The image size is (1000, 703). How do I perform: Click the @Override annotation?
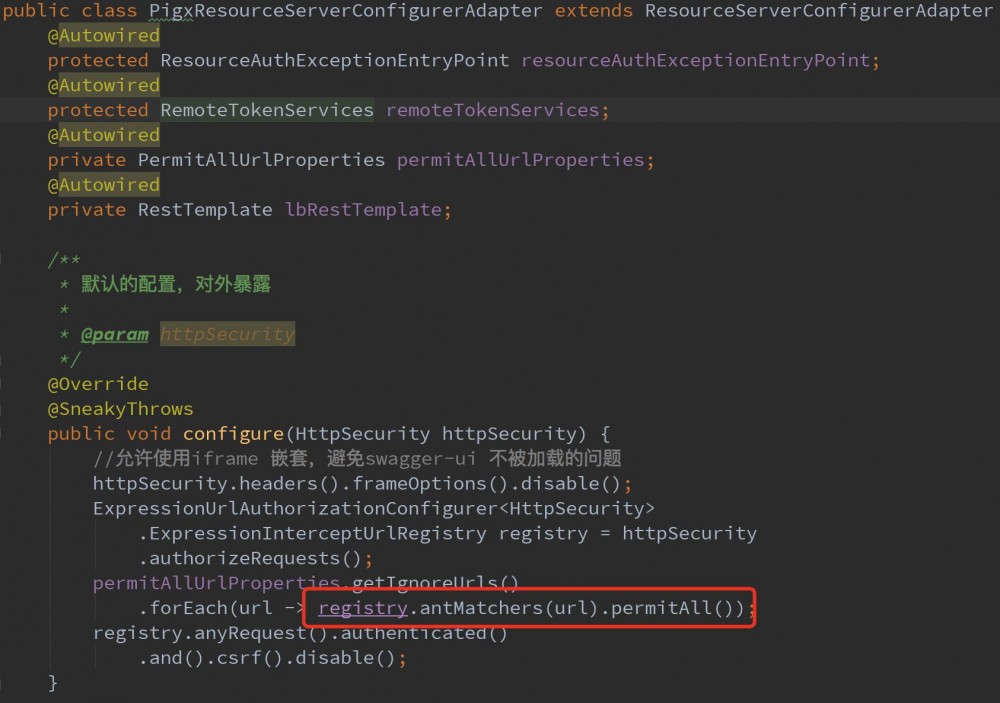point(98,383)
